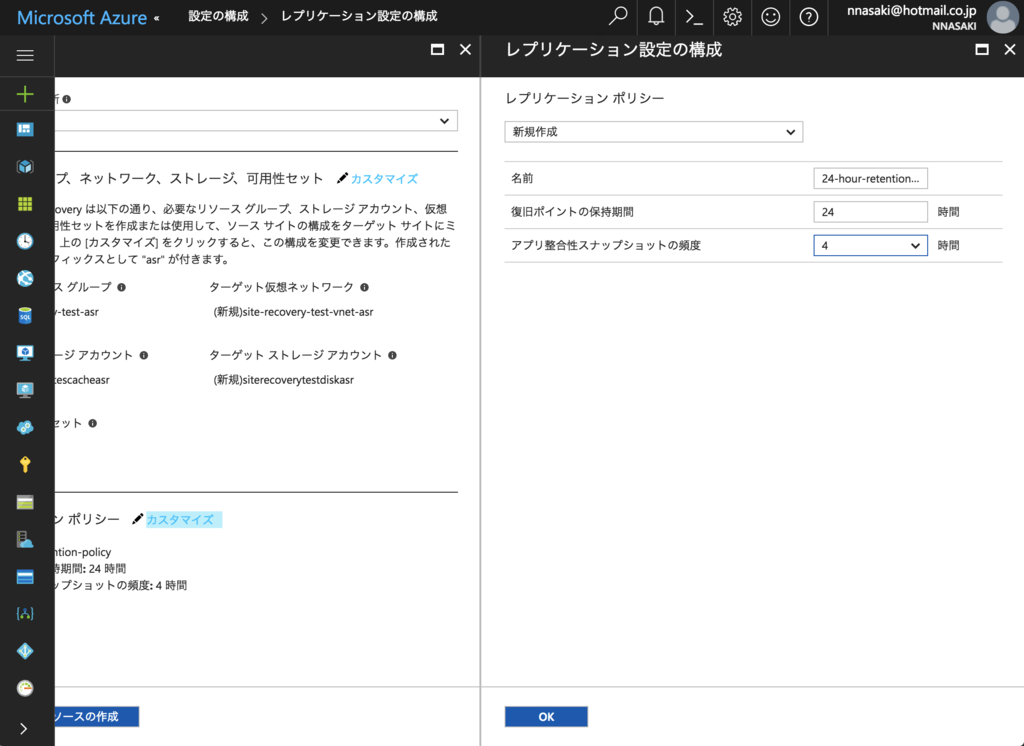Open the portal settings gear

(x=732, y=16)
